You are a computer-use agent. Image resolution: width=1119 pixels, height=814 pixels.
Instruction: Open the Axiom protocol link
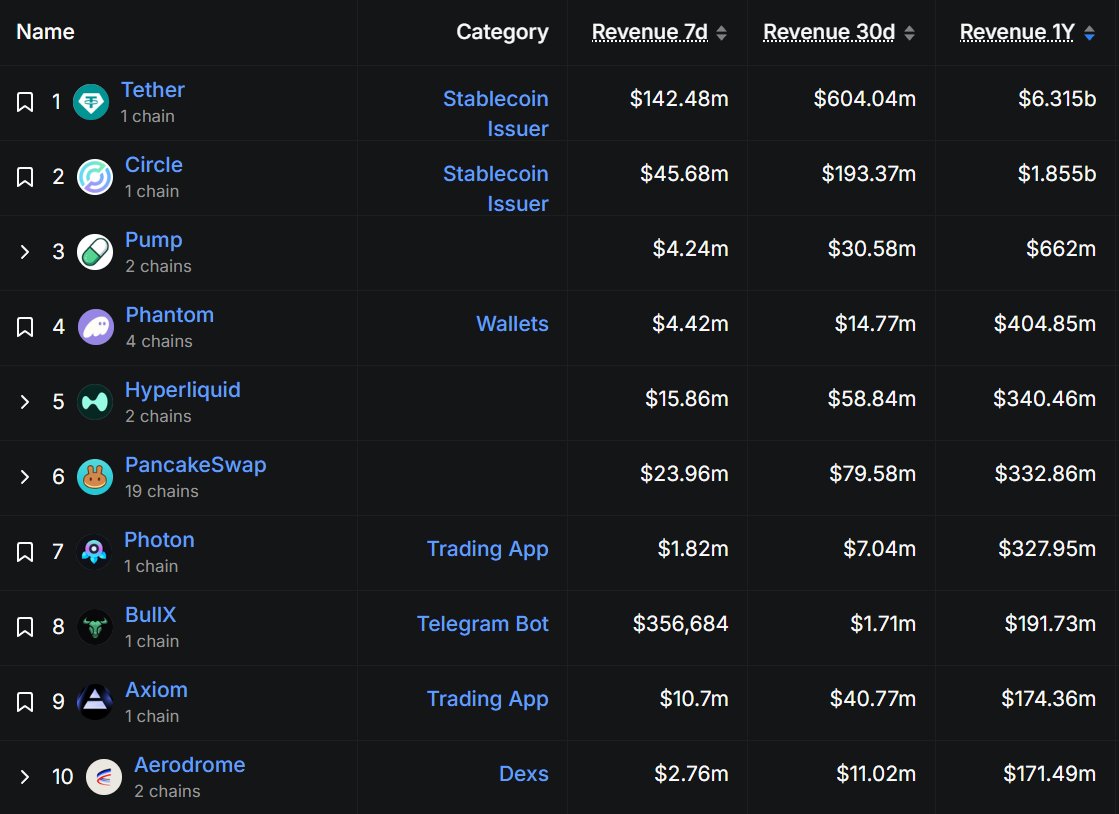click(156, 690)
